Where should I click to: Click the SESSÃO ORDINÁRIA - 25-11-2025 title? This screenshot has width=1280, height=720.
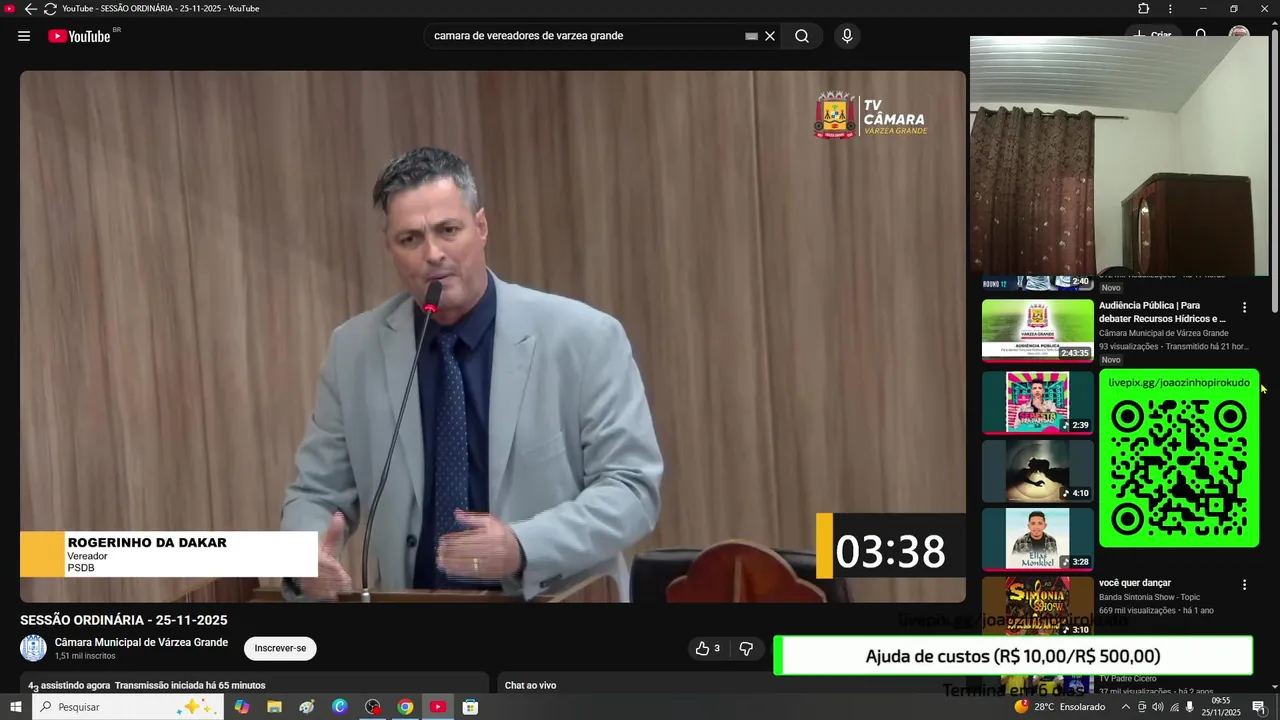click(x=124, y=620)
